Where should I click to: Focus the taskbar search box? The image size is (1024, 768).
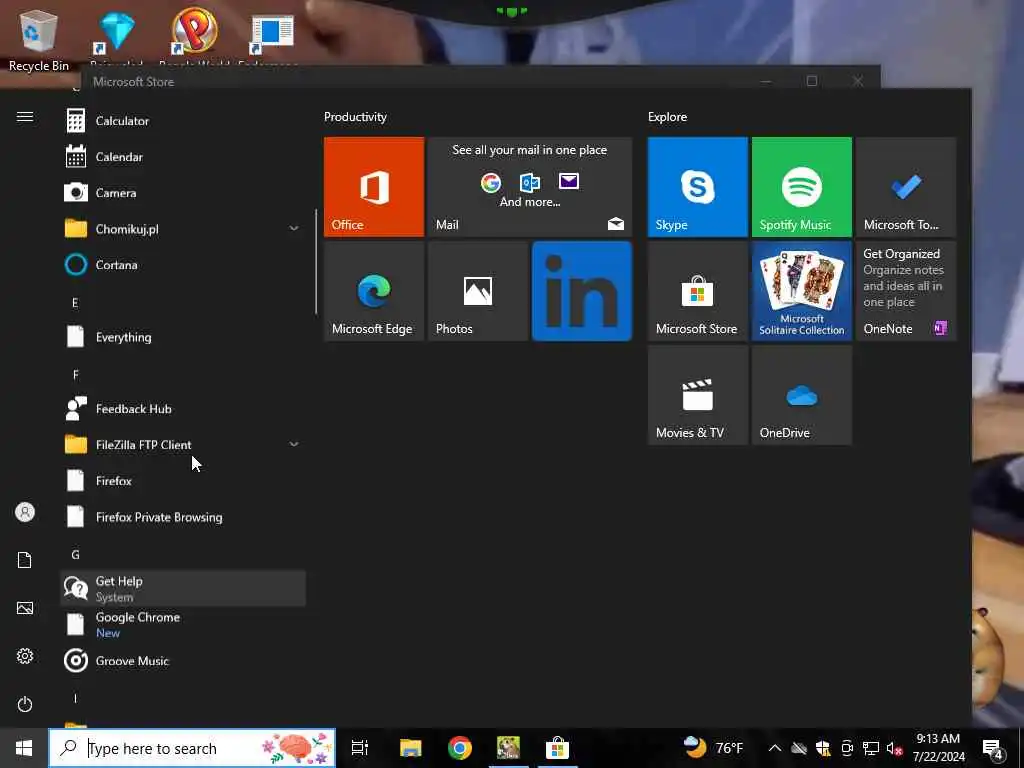pyautogui.click(x=192, y=748)
